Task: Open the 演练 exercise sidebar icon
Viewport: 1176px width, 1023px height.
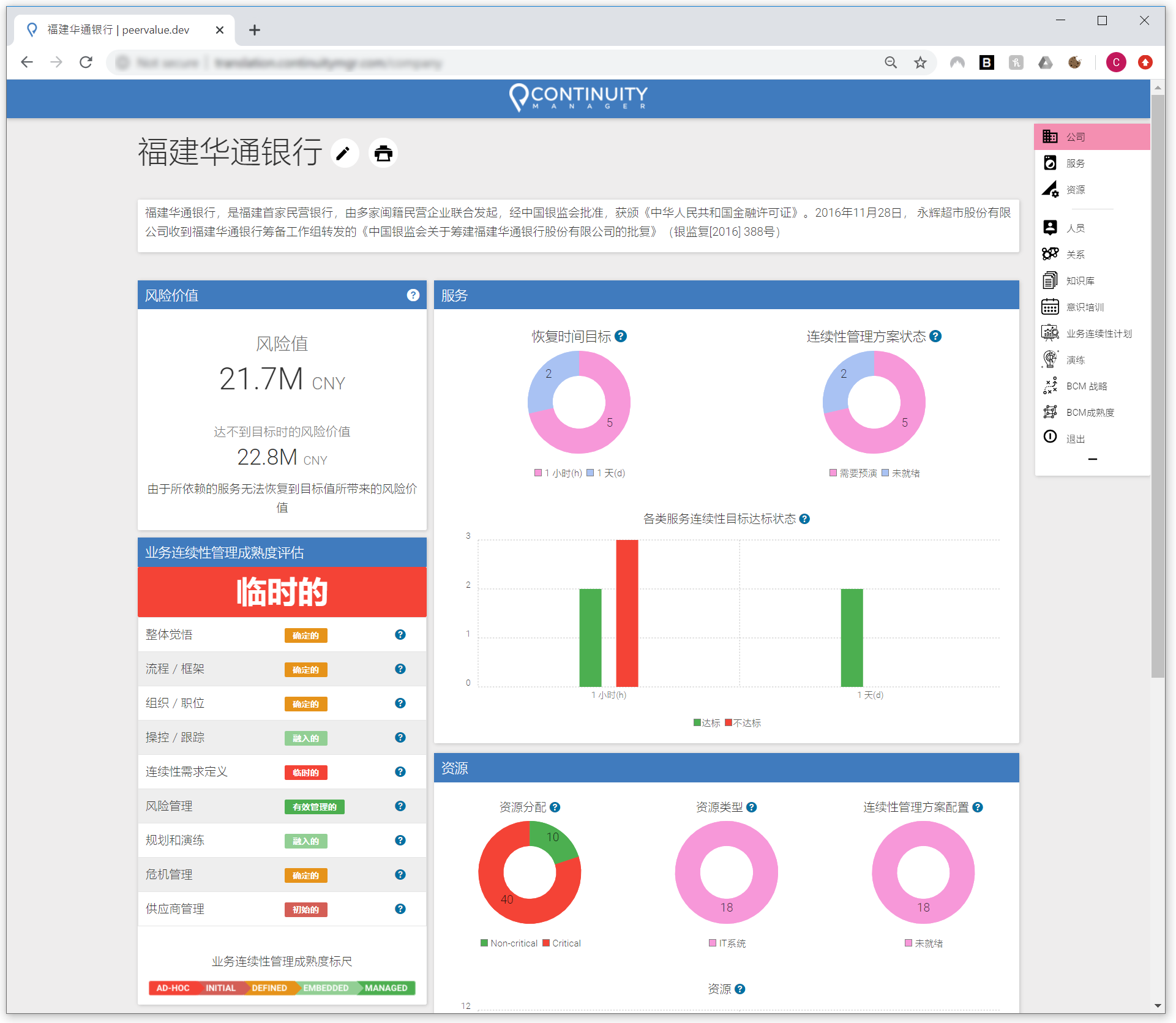Action: 1050,359
